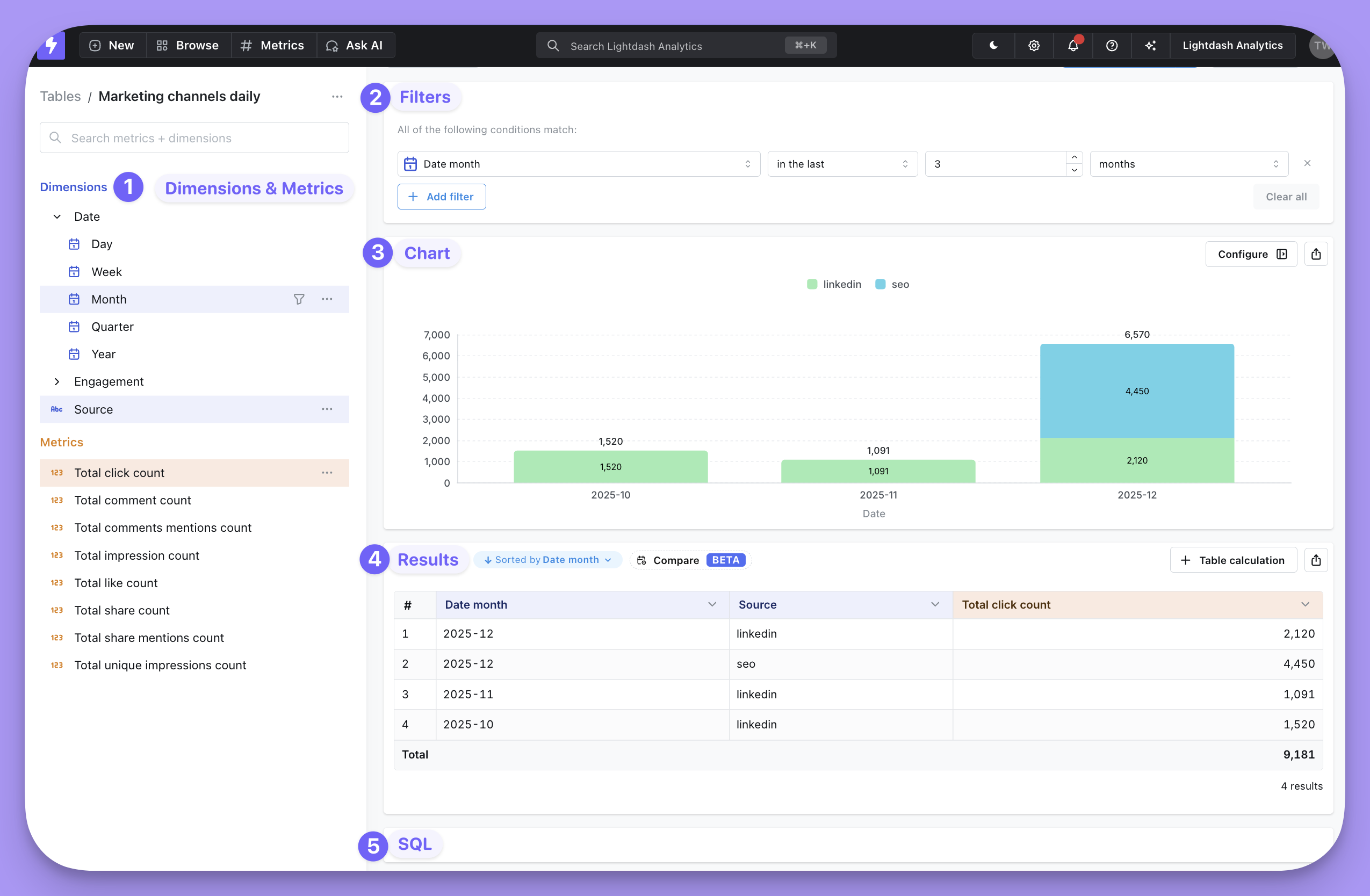
Task: Toggle linkedin series in chart legend
Action: coord(834,284)
